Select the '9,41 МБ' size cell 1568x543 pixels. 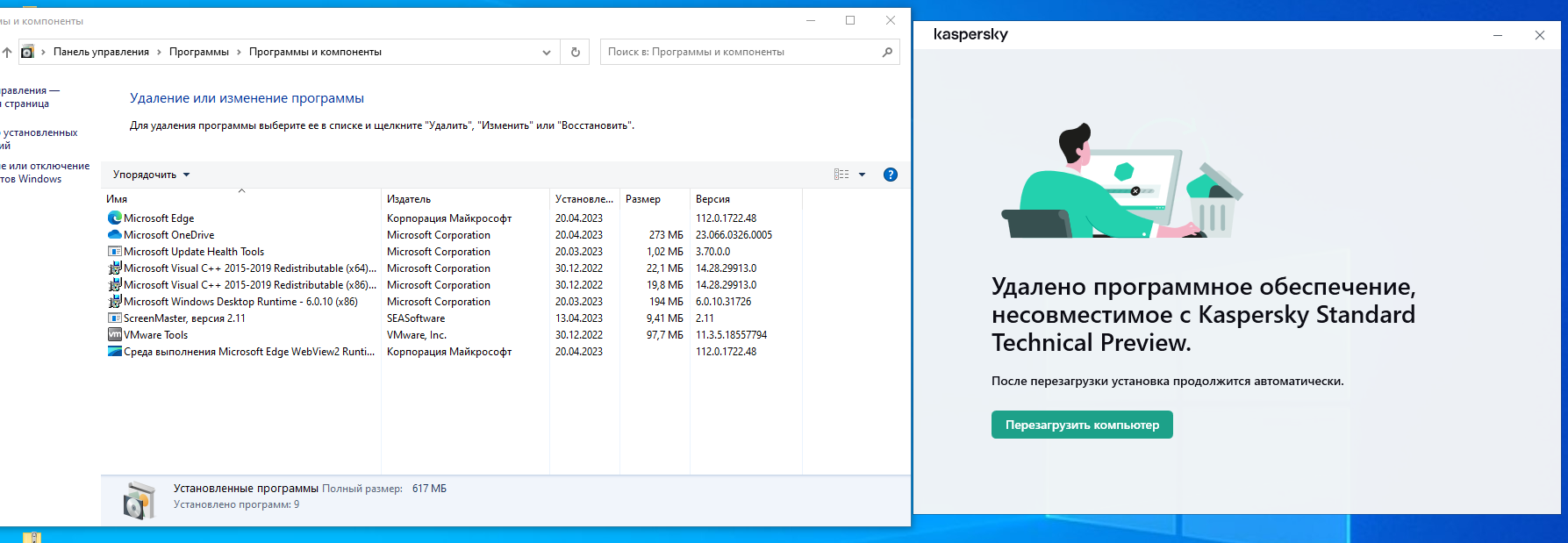665,318
